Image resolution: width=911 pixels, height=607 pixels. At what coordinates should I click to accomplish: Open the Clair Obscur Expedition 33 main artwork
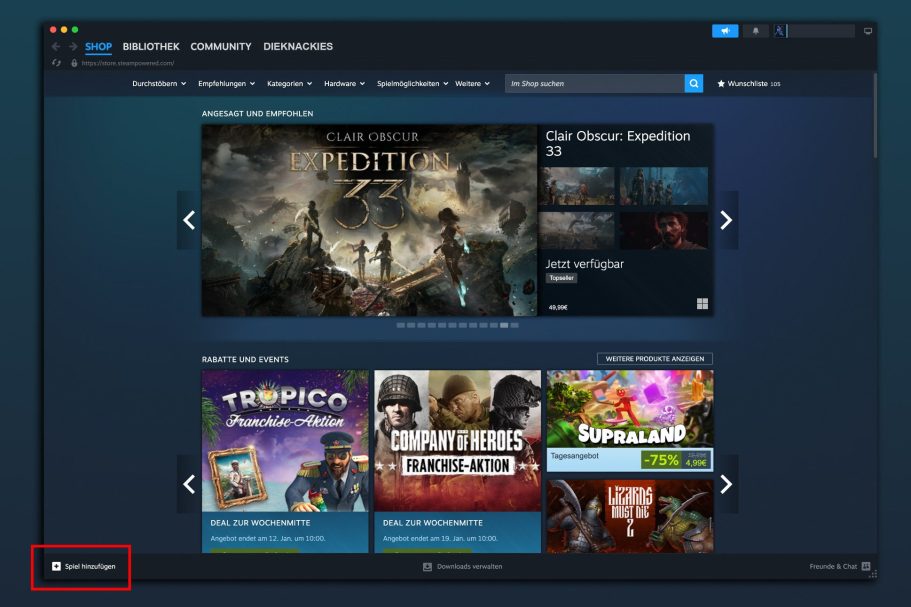click(370, 220)
